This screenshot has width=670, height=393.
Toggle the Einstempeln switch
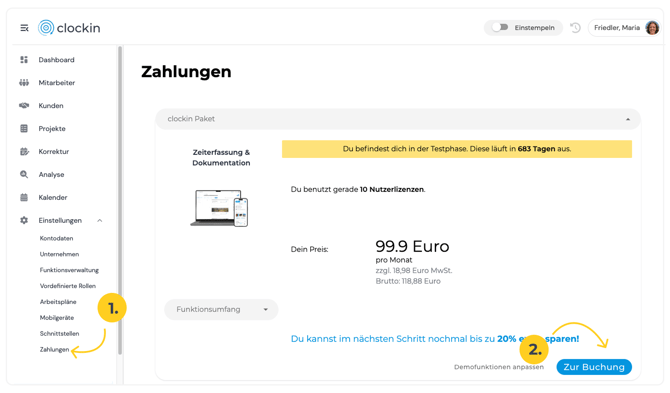click(x=500, y=27)
